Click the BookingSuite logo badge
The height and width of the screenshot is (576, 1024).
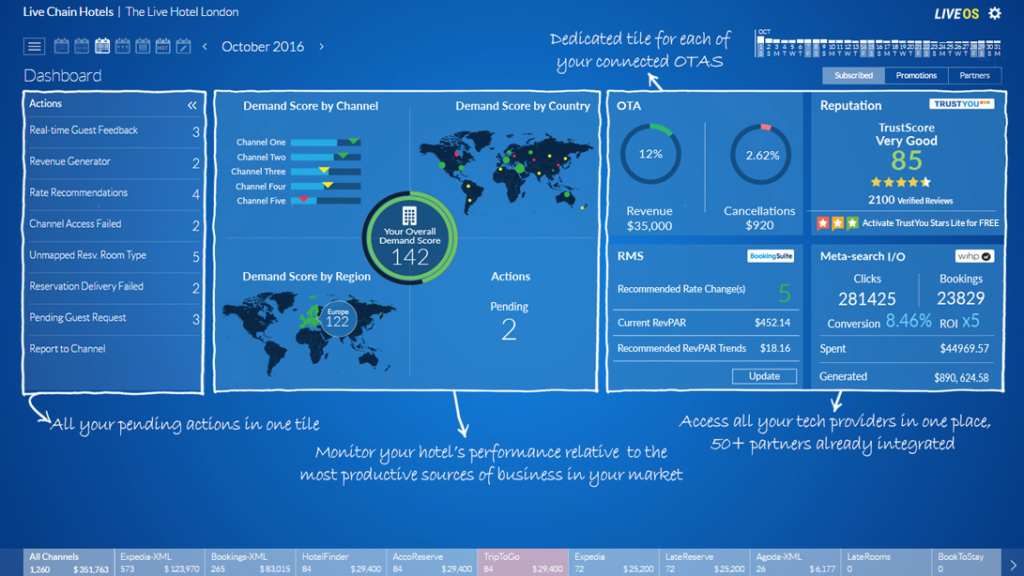(x=771, y=256)
